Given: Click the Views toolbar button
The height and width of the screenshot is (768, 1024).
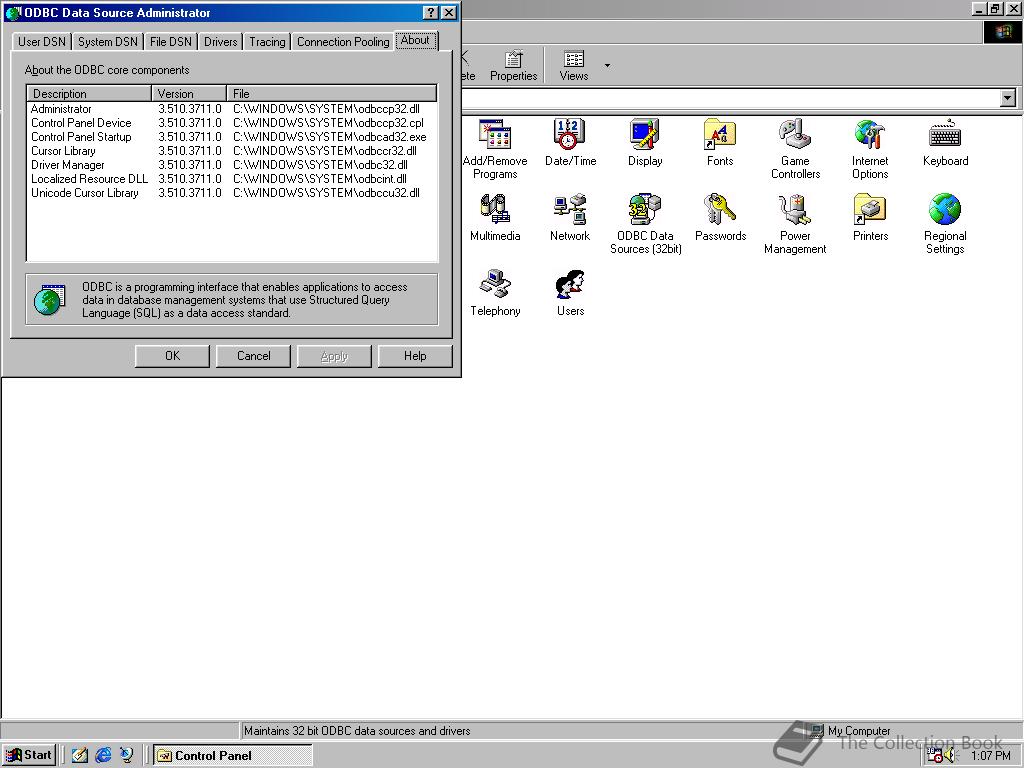Looking at the screenshot, I should click(573, 65).
